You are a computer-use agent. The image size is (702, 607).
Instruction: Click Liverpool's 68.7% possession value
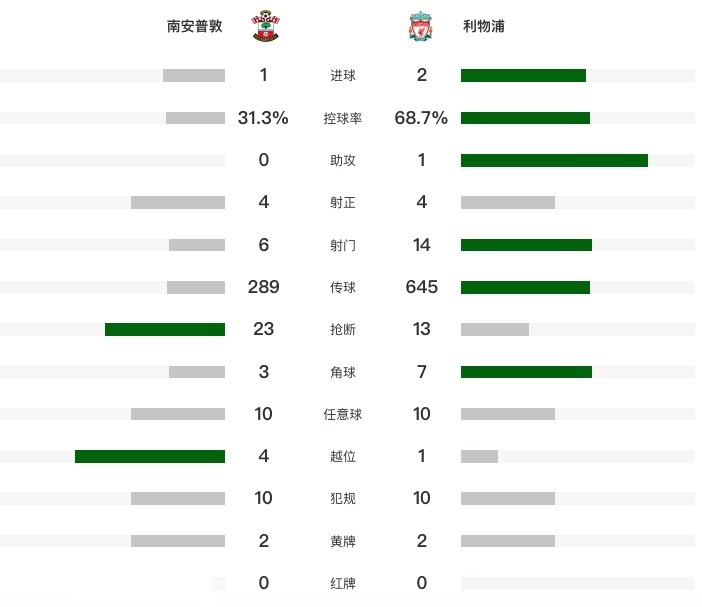[421, 118]
